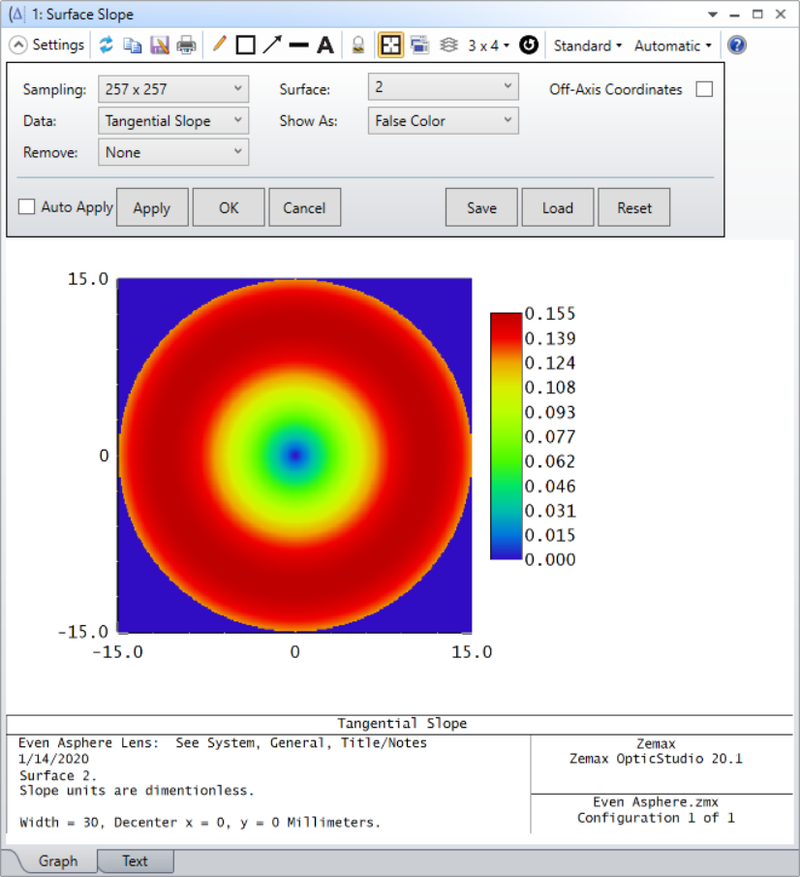Expand the Data dropdown showing Tangential Slope

[x=173, y=121]
